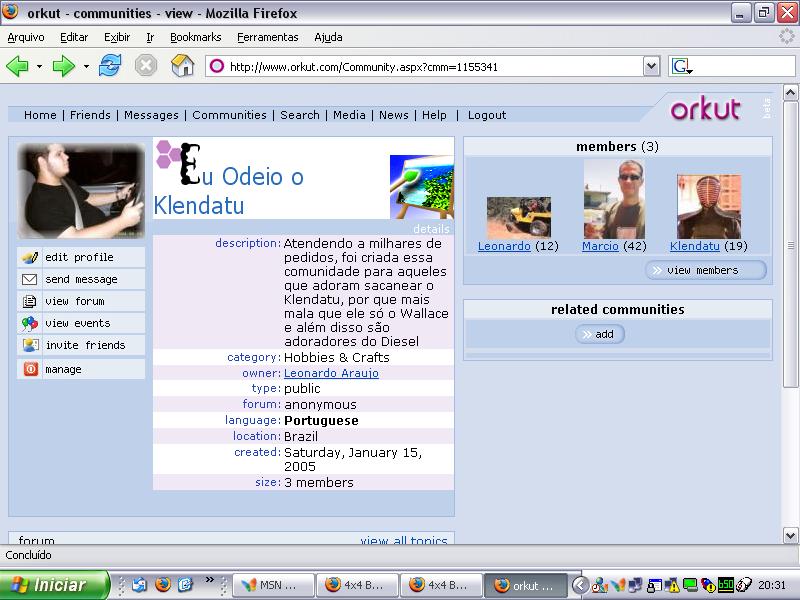Open the Arquivo menu

[26, 37]
